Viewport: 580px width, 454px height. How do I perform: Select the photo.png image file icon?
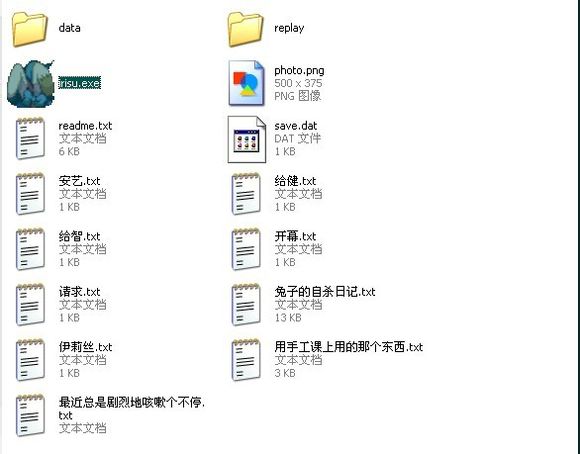click(246, 83)
